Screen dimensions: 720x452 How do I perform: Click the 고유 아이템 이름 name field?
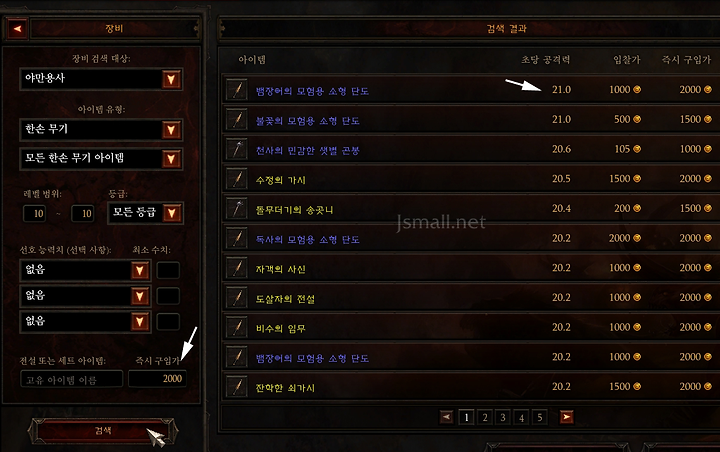(x=72, y=379)
